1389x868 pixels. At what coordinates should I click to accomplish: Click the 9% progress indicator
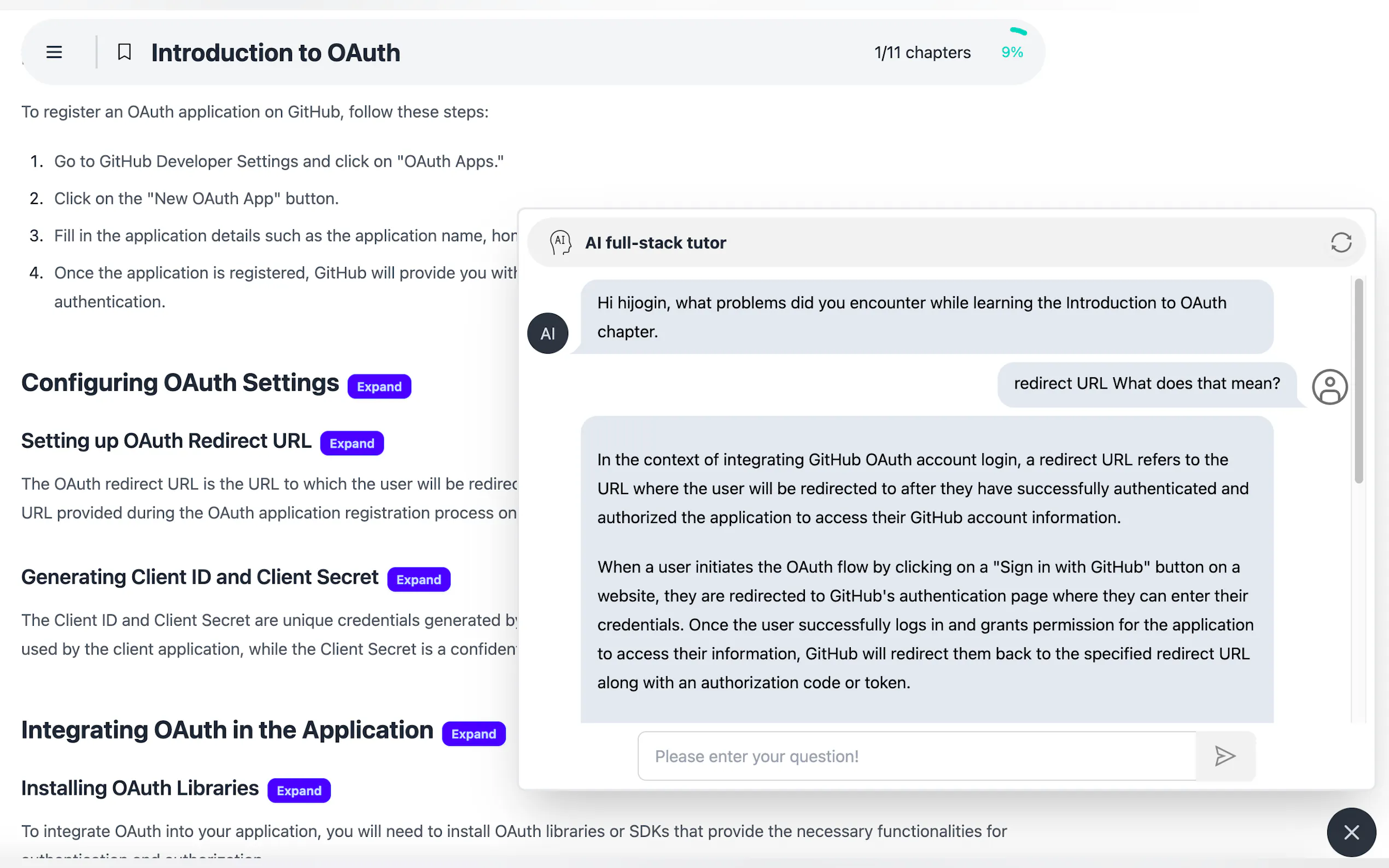(1012, 52)
